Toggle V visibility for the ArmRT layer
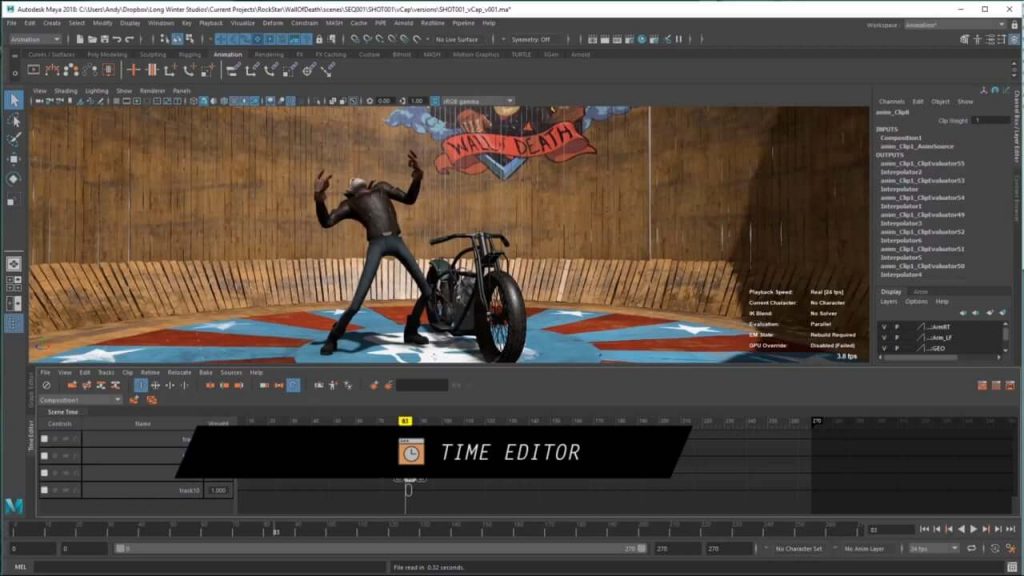Image resolution: width=1024 pixels, height=576 pixels. (882, 326)
